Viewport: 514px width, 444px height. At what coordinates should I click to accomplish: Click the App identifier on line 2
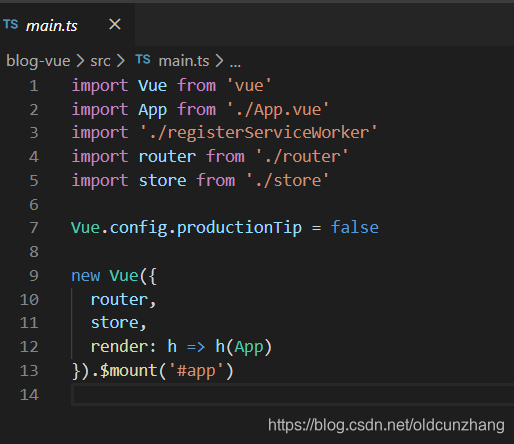coord(153,111)
